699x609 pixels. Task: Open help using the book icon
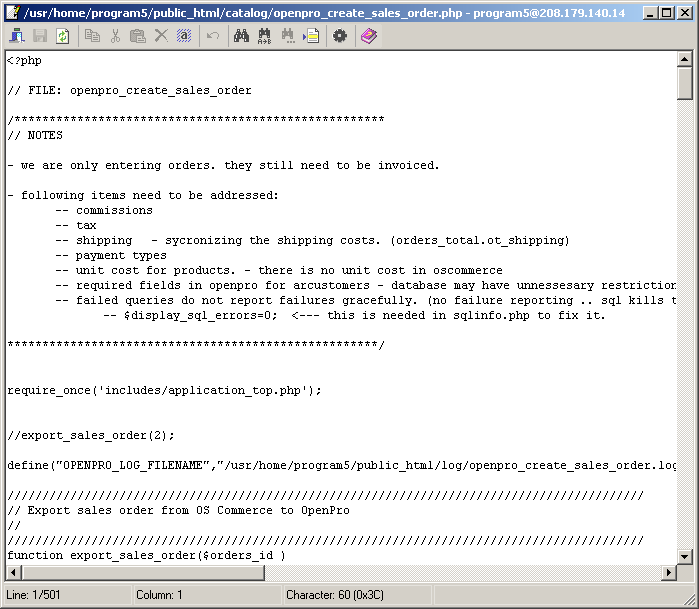(x=369, y=36)
